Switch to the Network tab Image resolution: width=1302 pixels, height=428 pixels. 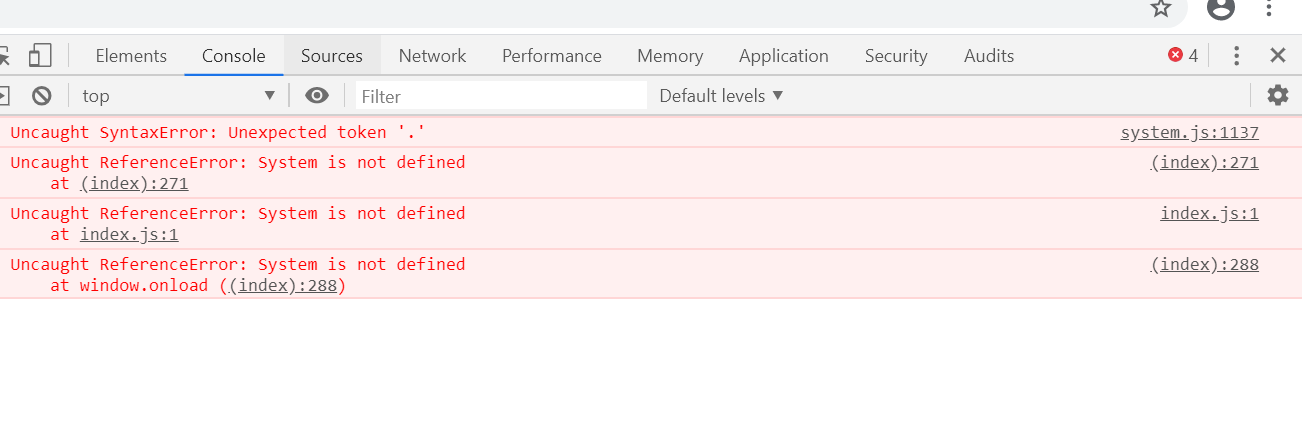432,56
